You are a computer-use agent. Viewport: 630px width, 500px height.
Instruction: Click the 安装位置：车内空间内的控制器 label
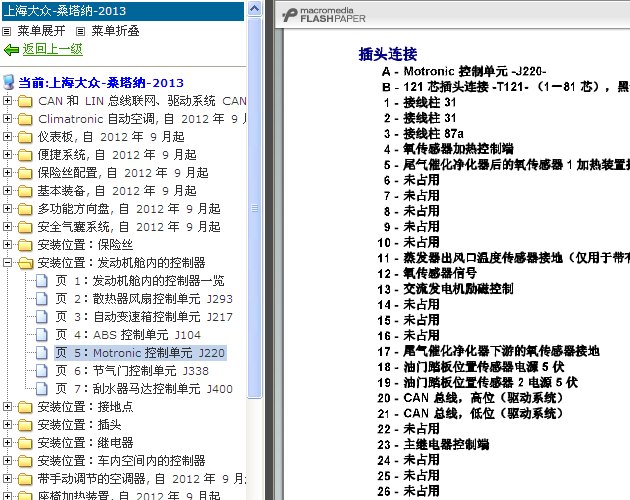coord(121,461)
